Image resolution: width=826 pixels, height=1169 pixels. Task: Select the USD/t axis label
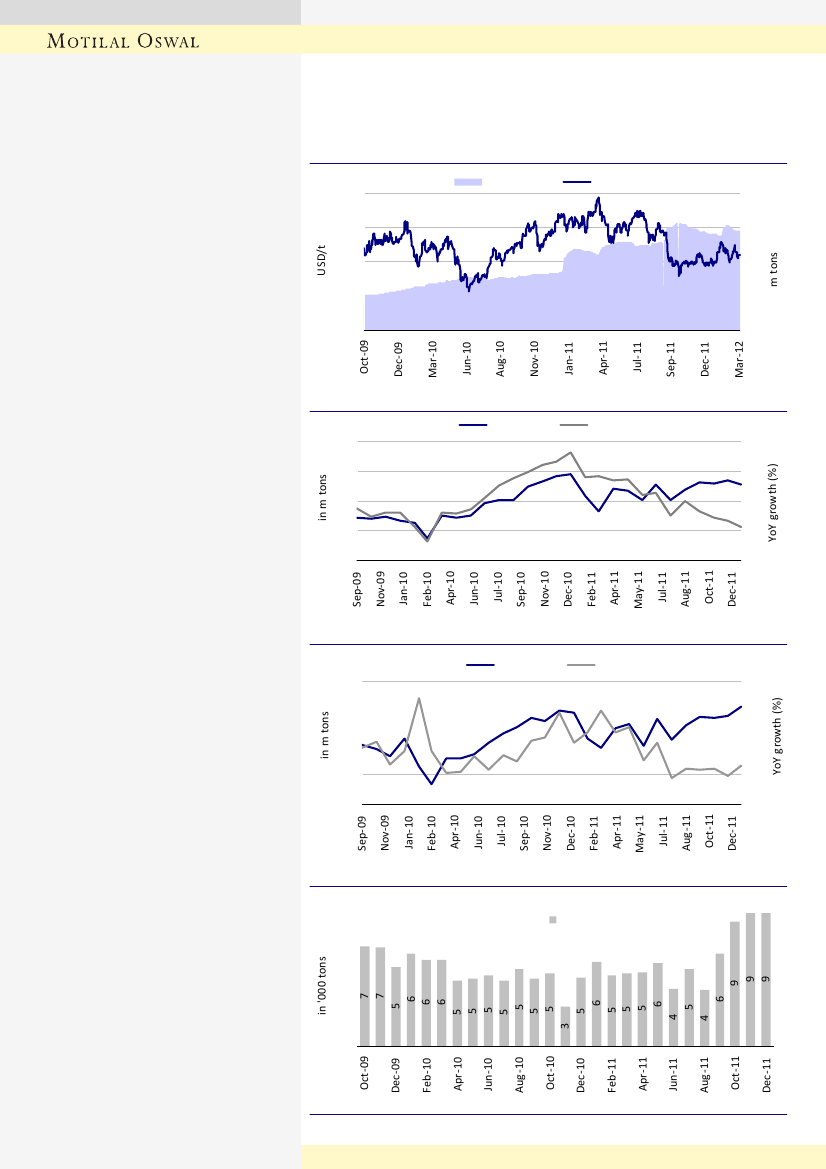coord(322,261)
